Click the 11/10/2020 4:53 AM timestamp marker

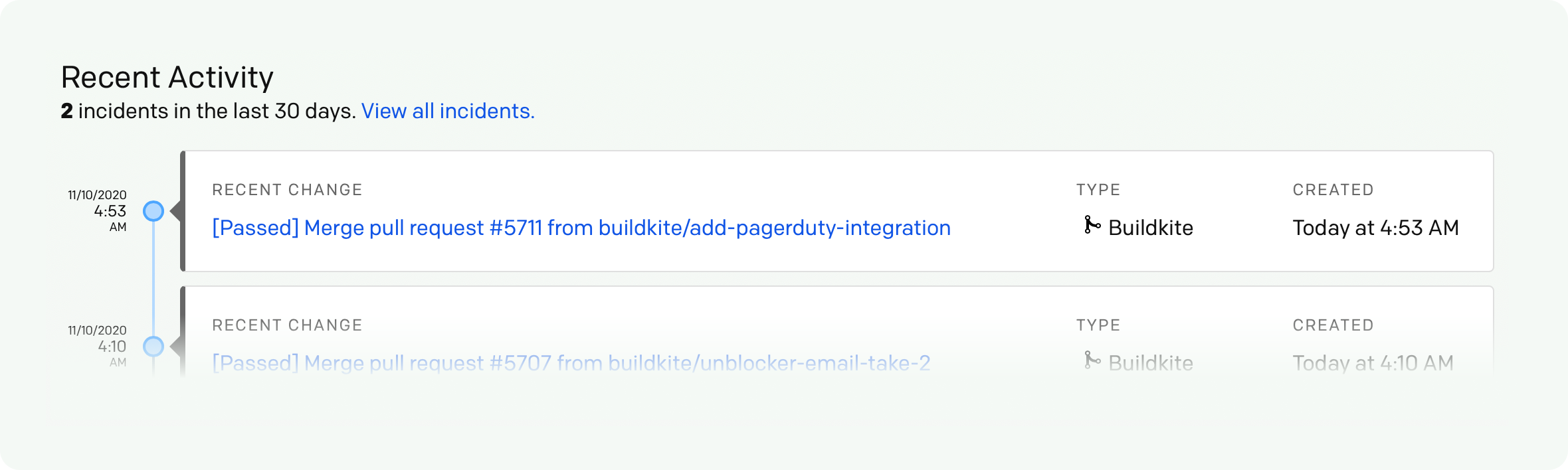click(x=100, y=210)
